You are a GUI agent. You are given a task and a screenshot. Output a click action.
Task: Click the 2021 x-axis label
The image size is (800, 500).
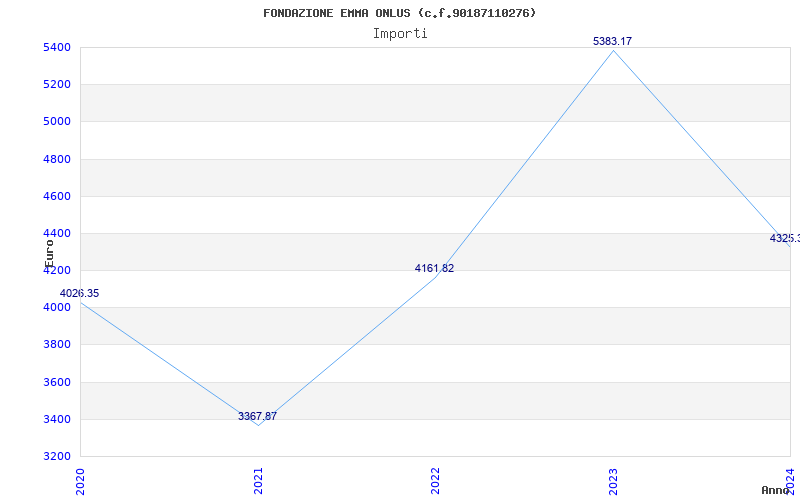[258, 481]
